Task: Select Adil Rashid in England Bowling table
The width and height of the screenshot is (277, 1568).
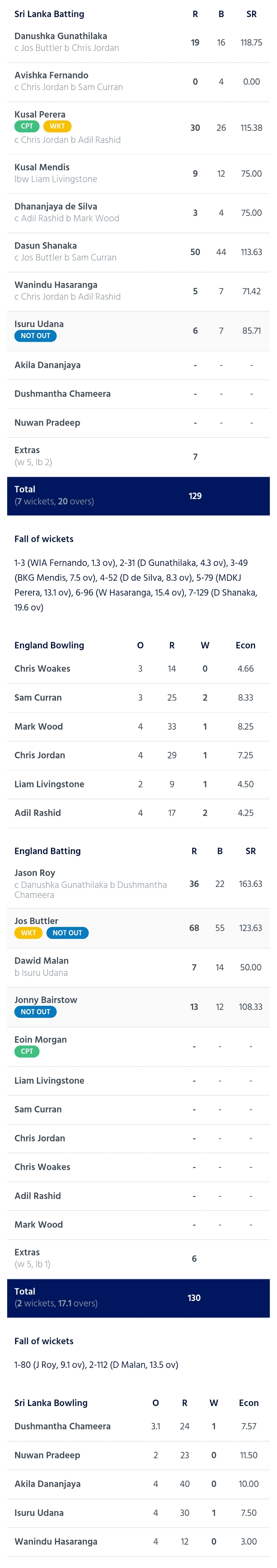Action: coord(138,812)
